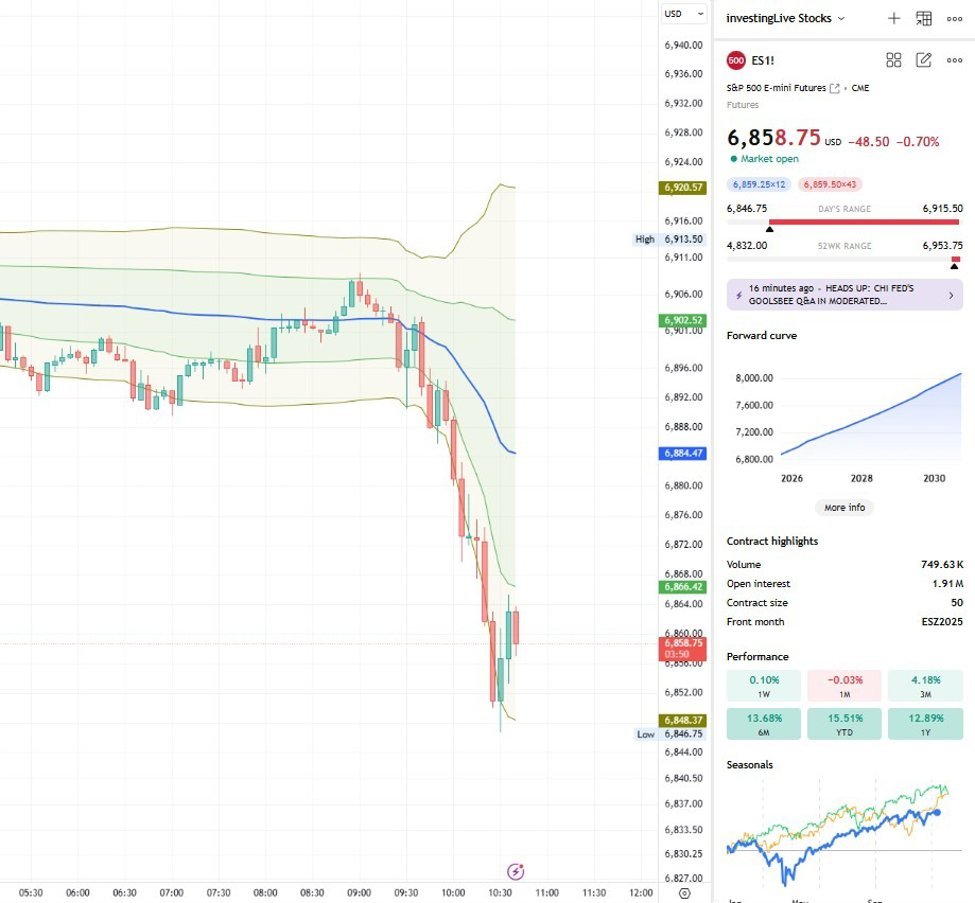Image resolution: width=975 pixels, height=903 pixels.
Task: Toggle the Market open status indicator
Action: coord(765,158)
